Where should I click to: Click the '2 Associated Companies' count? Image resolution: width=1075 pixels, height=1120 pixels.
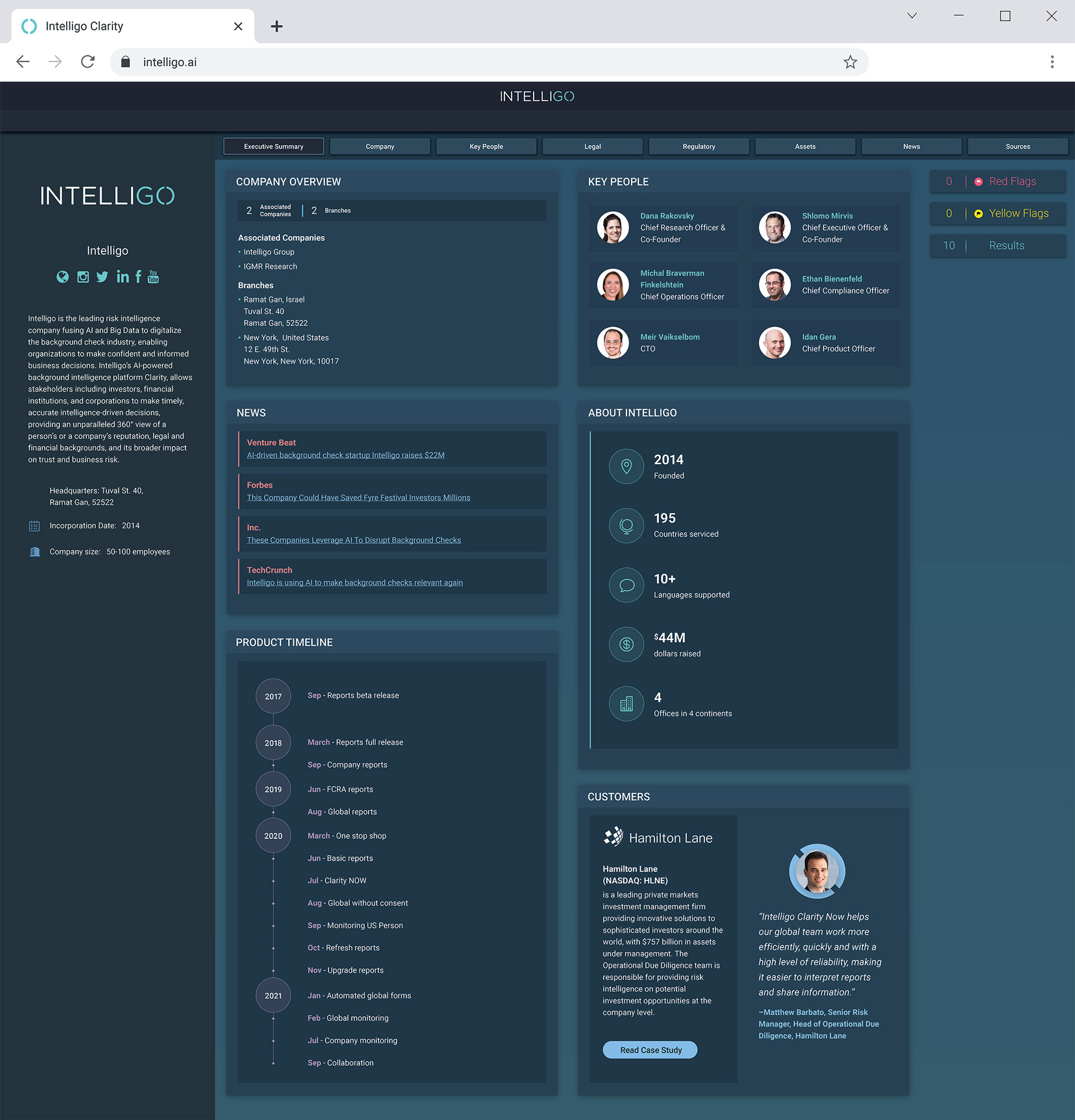268,211
